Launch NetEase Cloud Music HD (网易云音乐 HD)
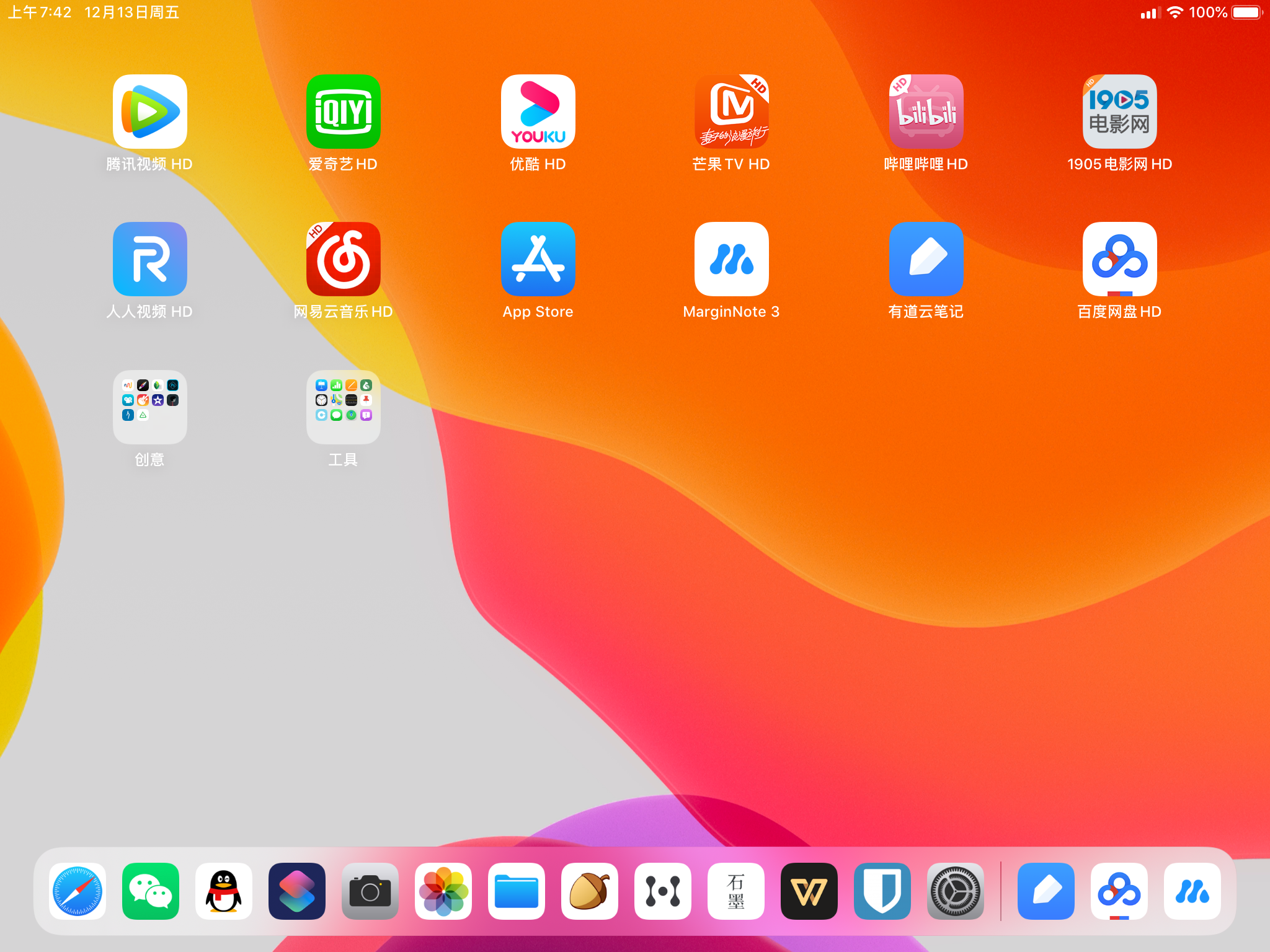This screenshot has width=1270, height=952. [x=343, y=259]
